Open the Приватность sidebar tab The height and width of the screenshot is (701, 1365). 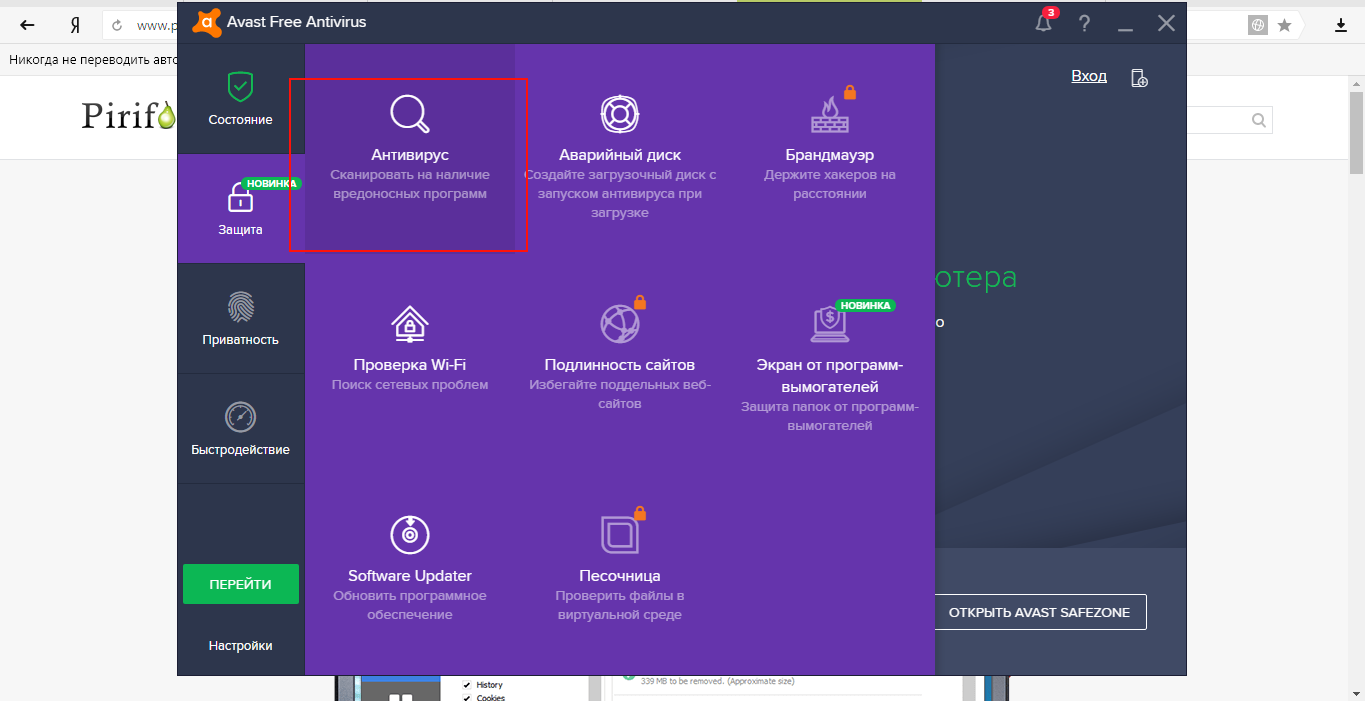[x=241, y=319]
